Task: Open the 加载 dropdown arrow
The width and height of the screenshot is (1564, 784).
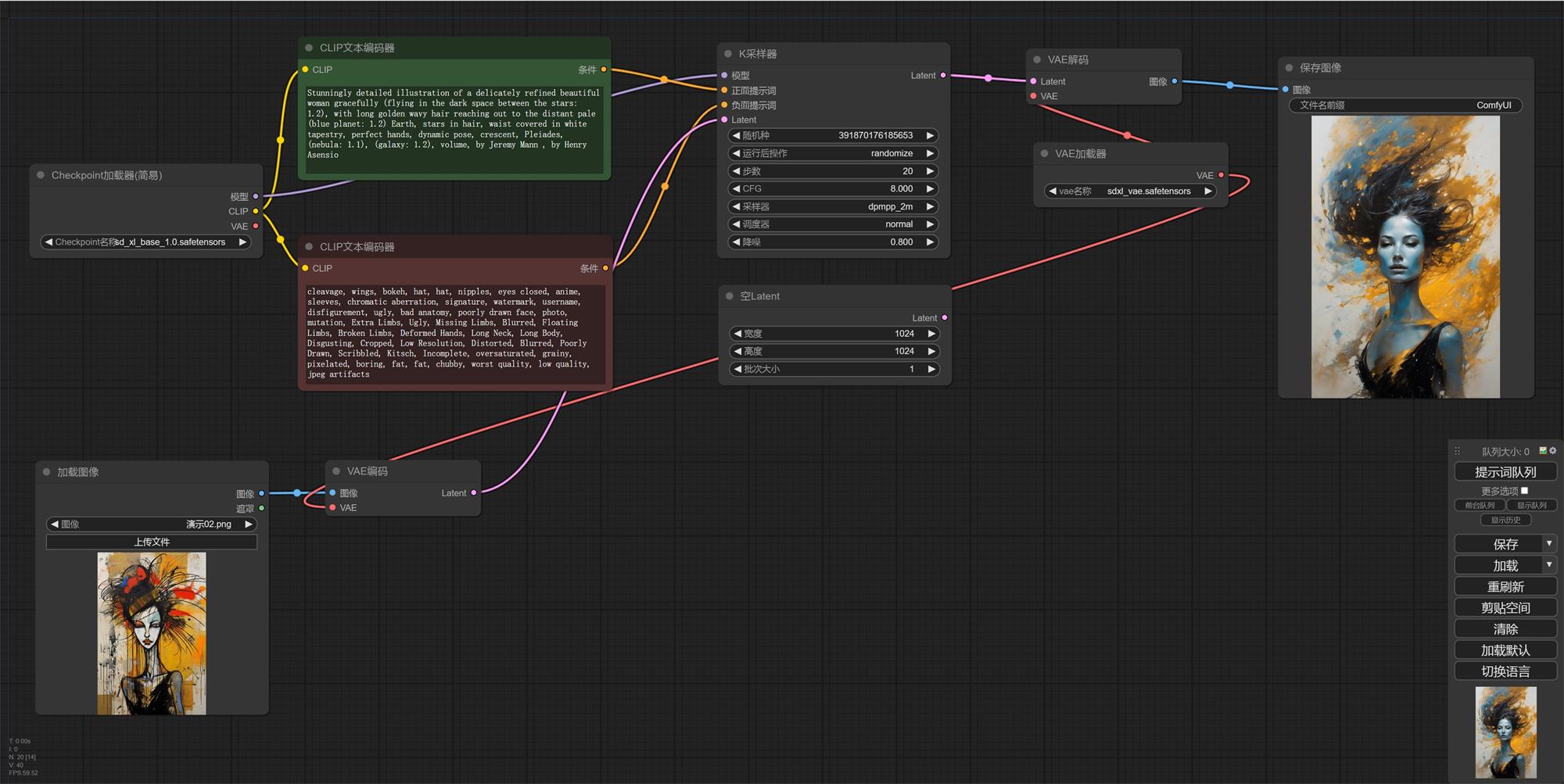Action: click(x=1549, y=564)
